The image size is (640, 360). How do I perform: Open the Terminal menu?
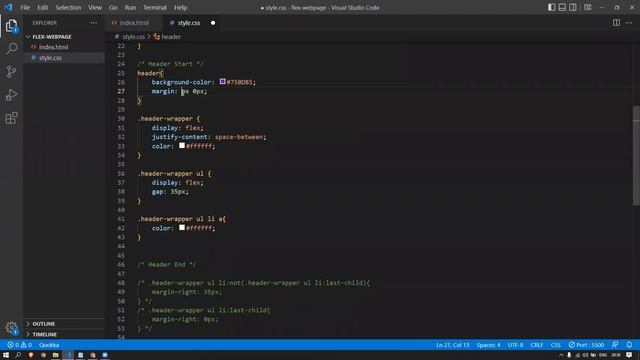(x=155, y=7)
